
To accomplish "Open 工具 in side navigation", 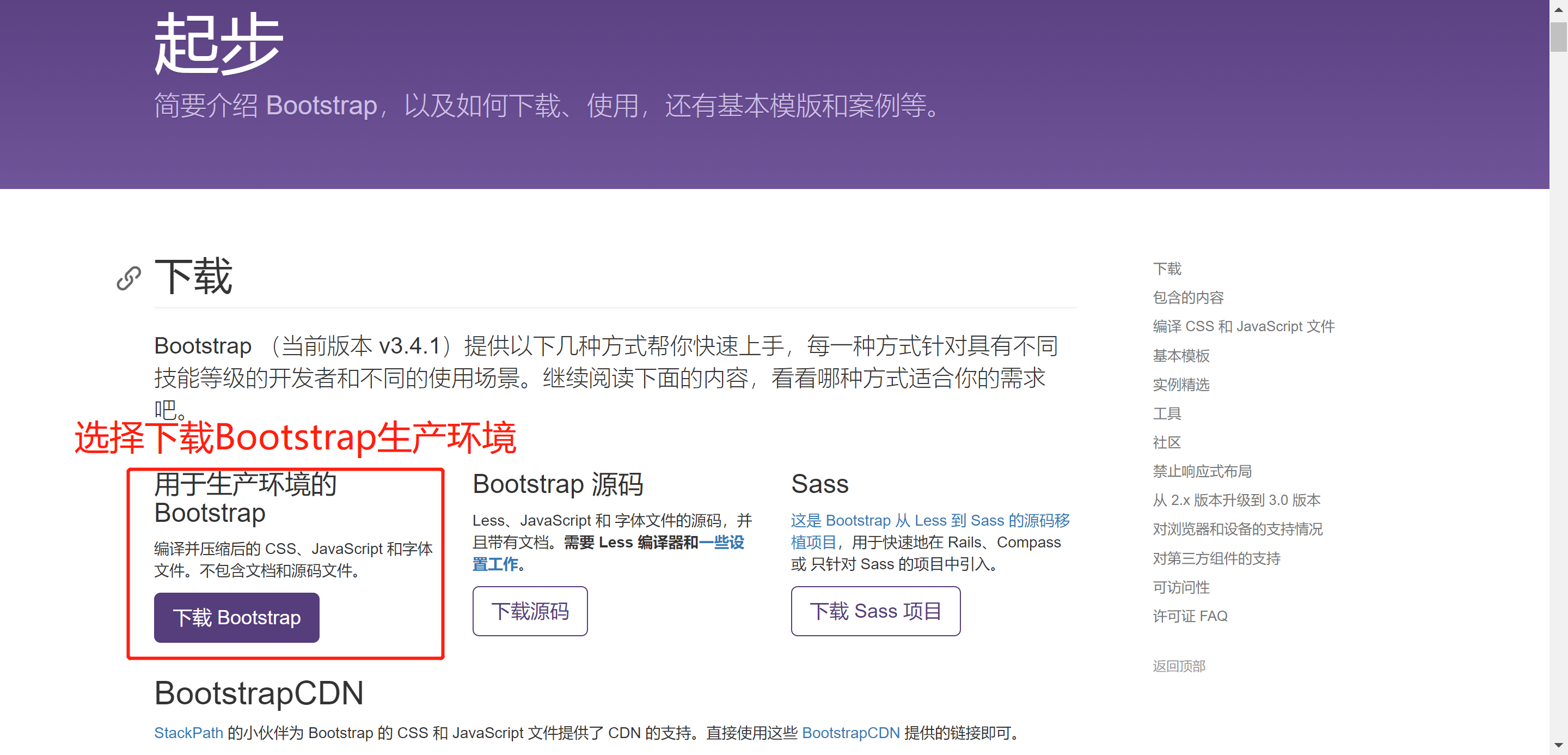I will coord(1167,413).
